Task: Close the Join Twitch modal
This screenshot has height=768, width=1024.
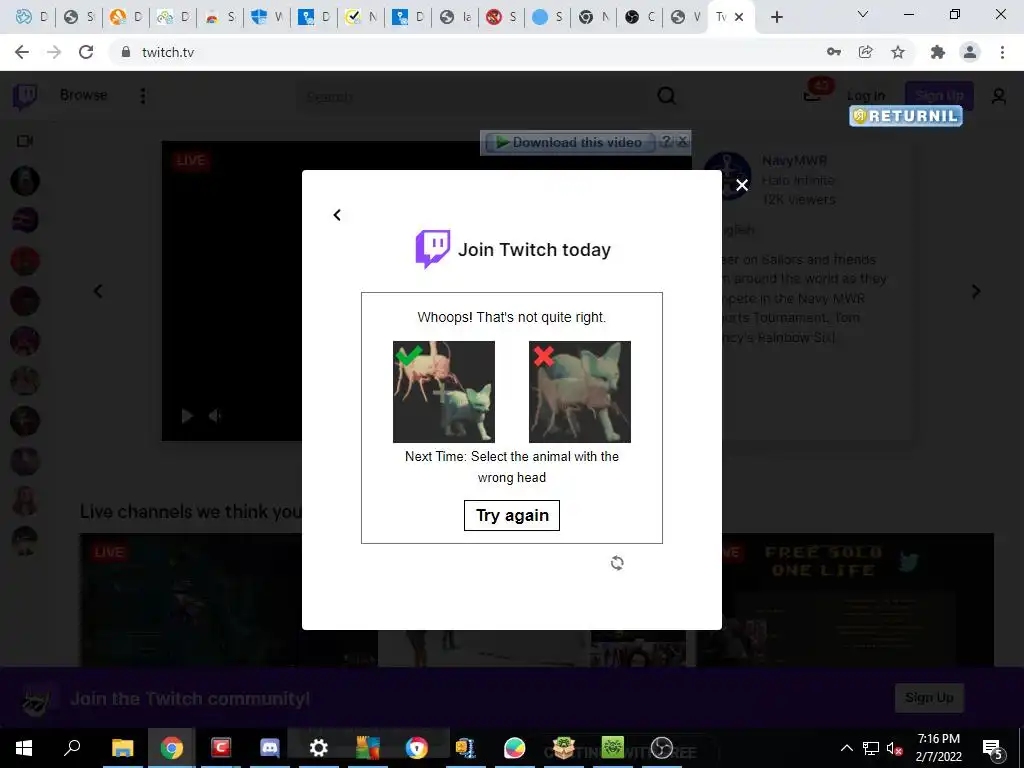Action: (742, 185)
